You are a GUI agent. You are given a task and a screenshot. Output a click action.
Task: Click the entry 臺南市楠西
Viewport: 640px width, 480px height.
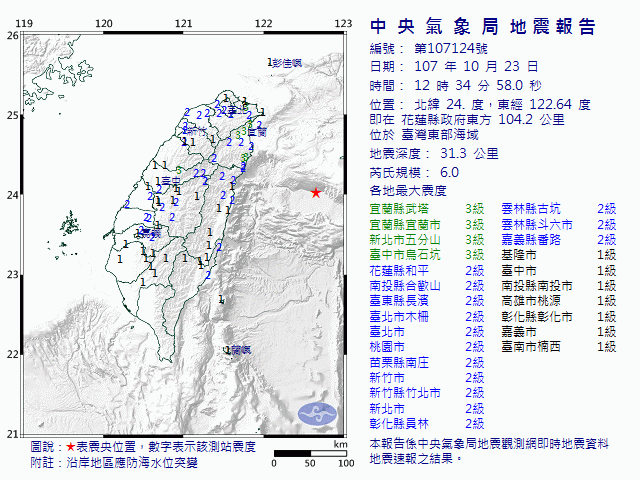(x=531, y=347)
